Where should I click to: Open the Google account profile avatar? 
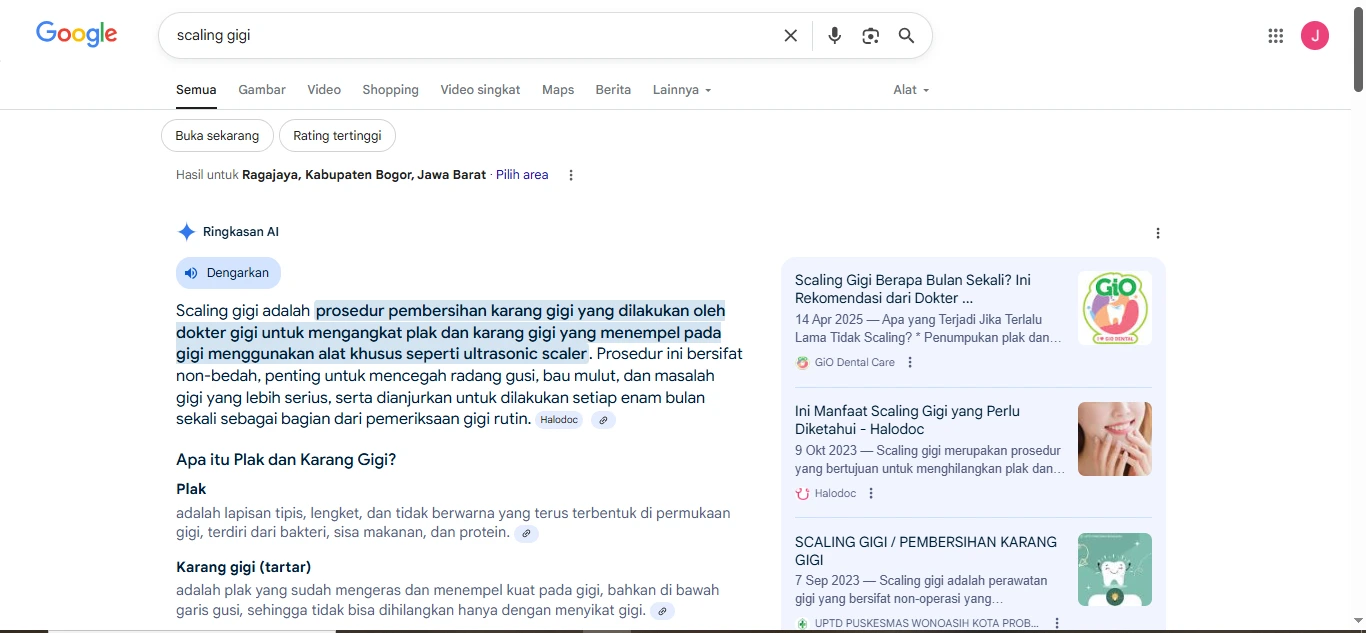coord(1314,36)
